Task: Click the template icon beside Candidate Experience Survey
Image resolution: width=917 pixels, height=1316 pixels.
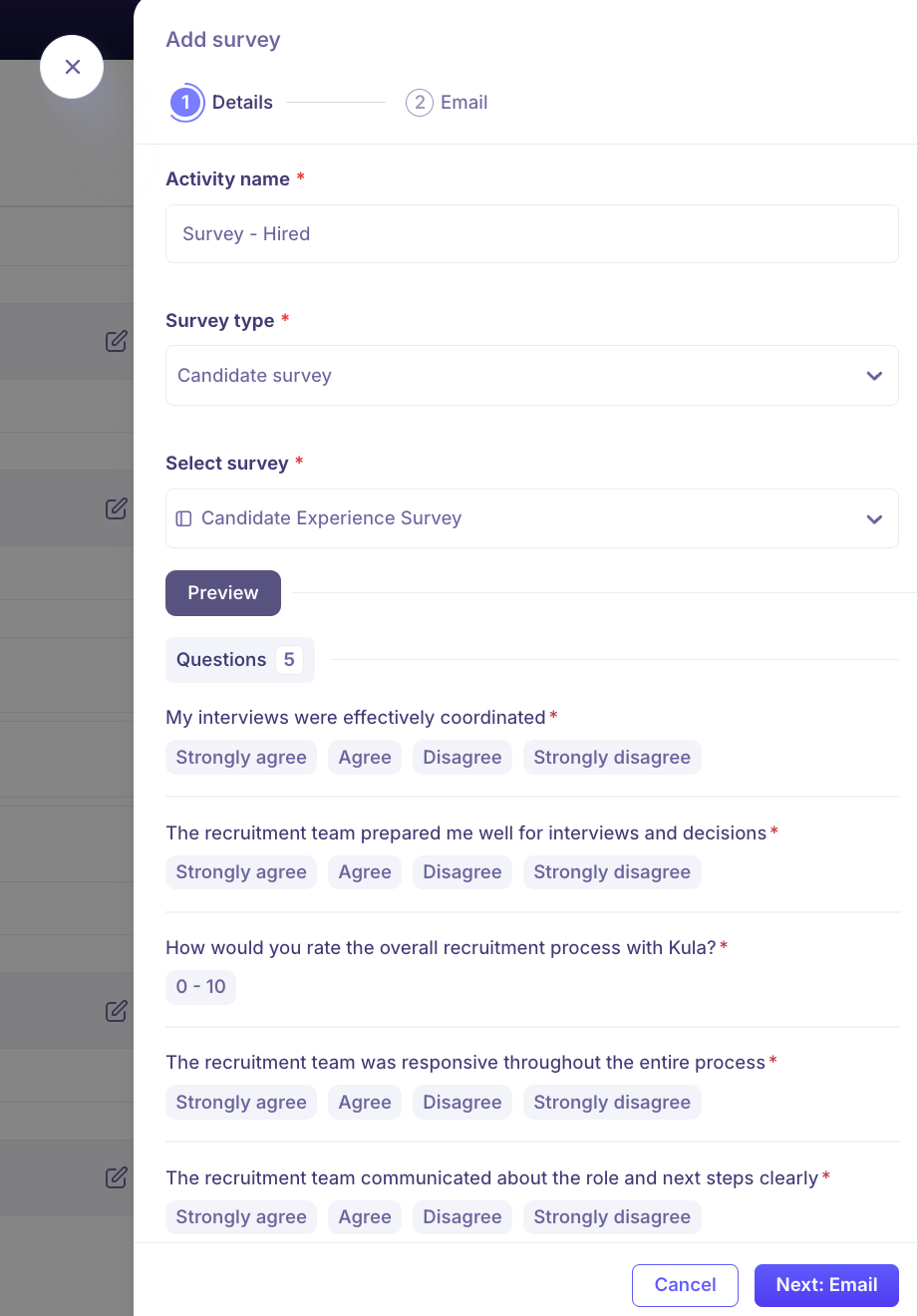Action: point(183,518)
